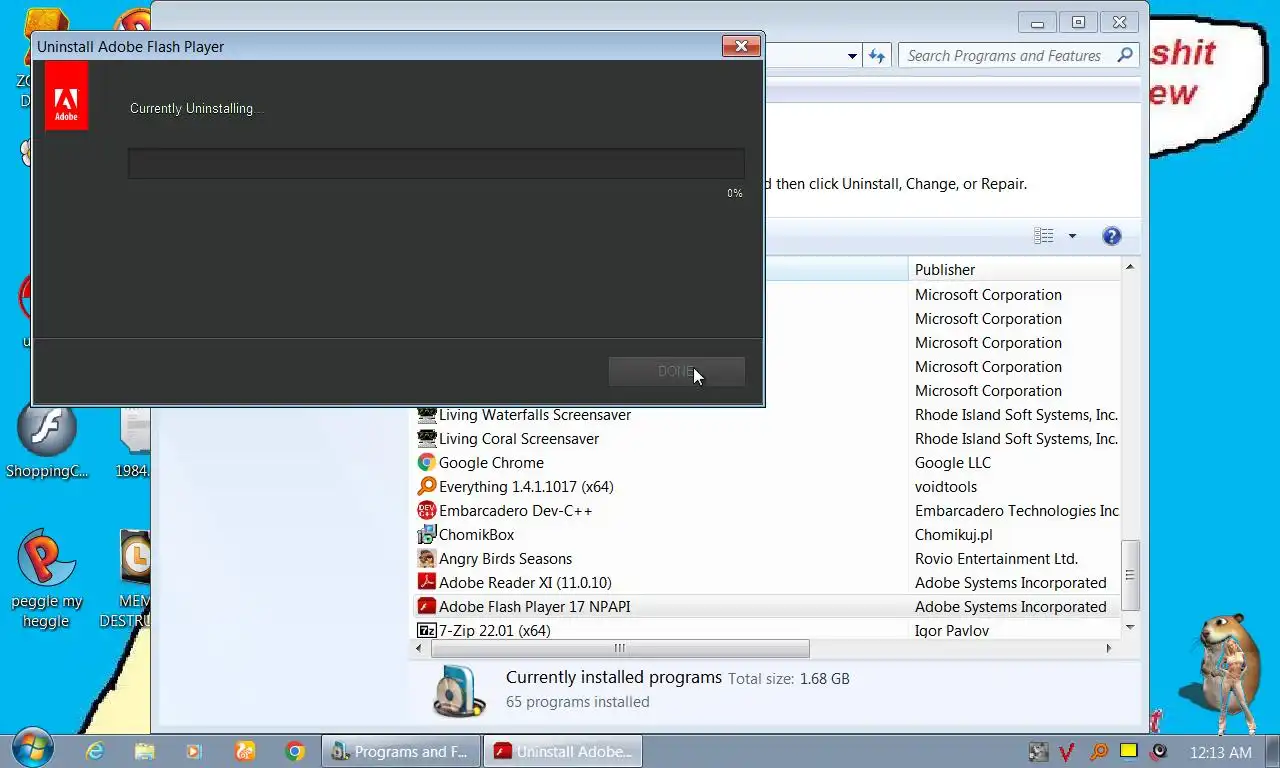Switch to Programs and Features taskbar button

pos(400,751)
